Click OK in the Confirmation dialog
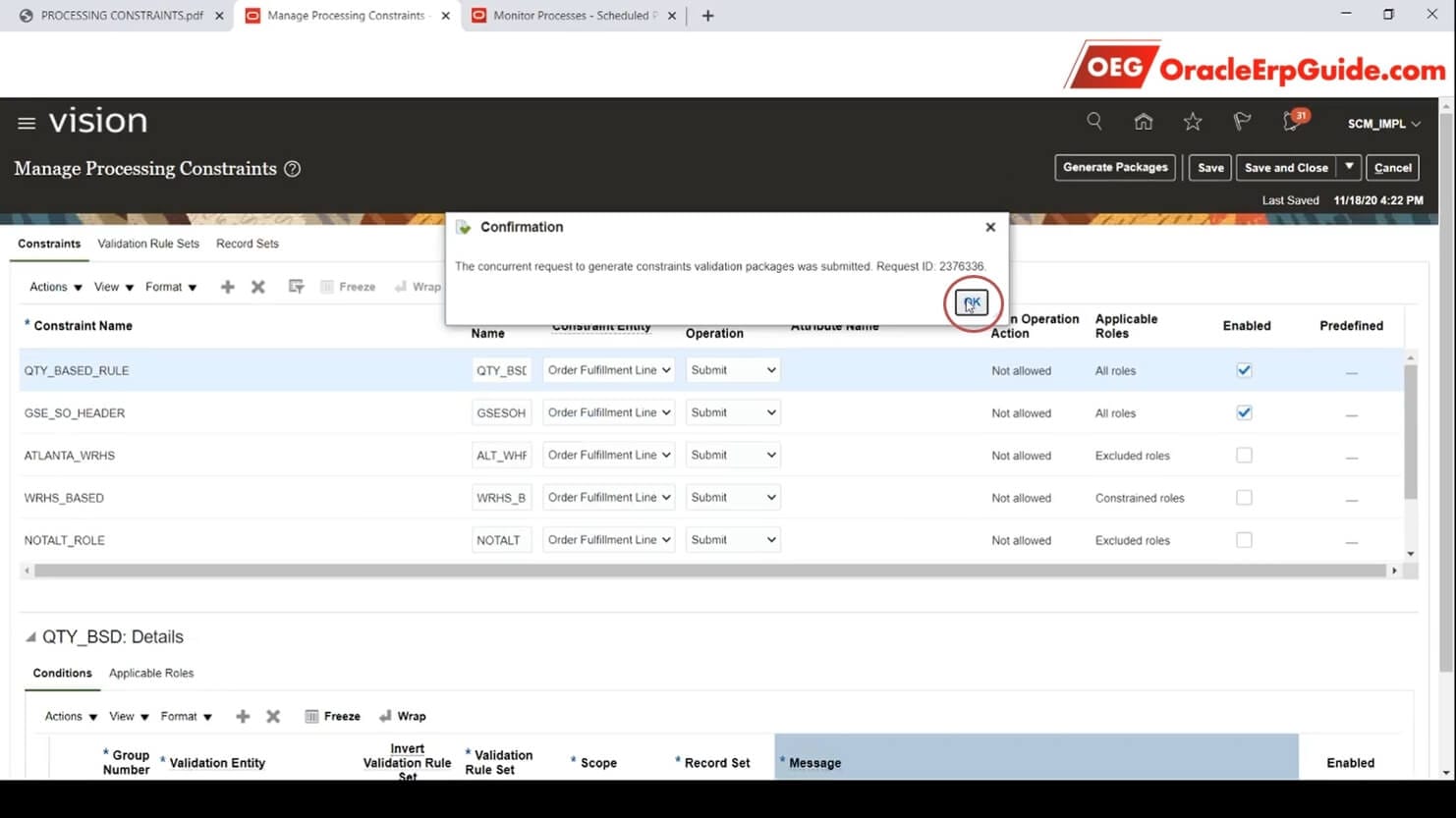This screenshot has height=818, width=1456. click(972, 302)
